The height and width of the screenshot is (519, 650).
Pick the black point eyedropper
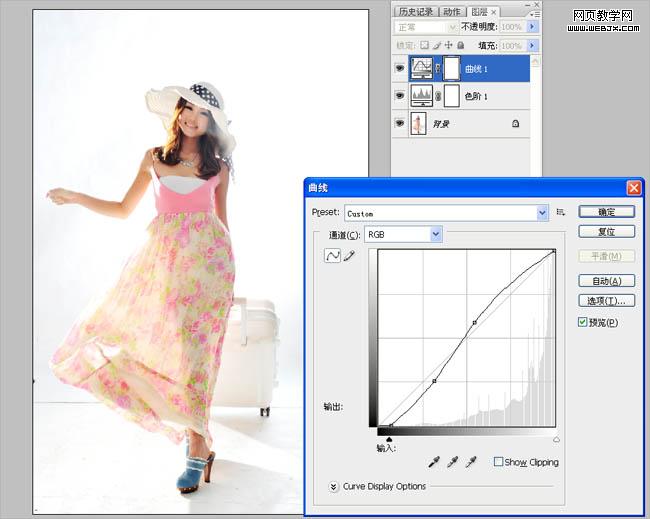pyautogui.click(x=434, y=462)
